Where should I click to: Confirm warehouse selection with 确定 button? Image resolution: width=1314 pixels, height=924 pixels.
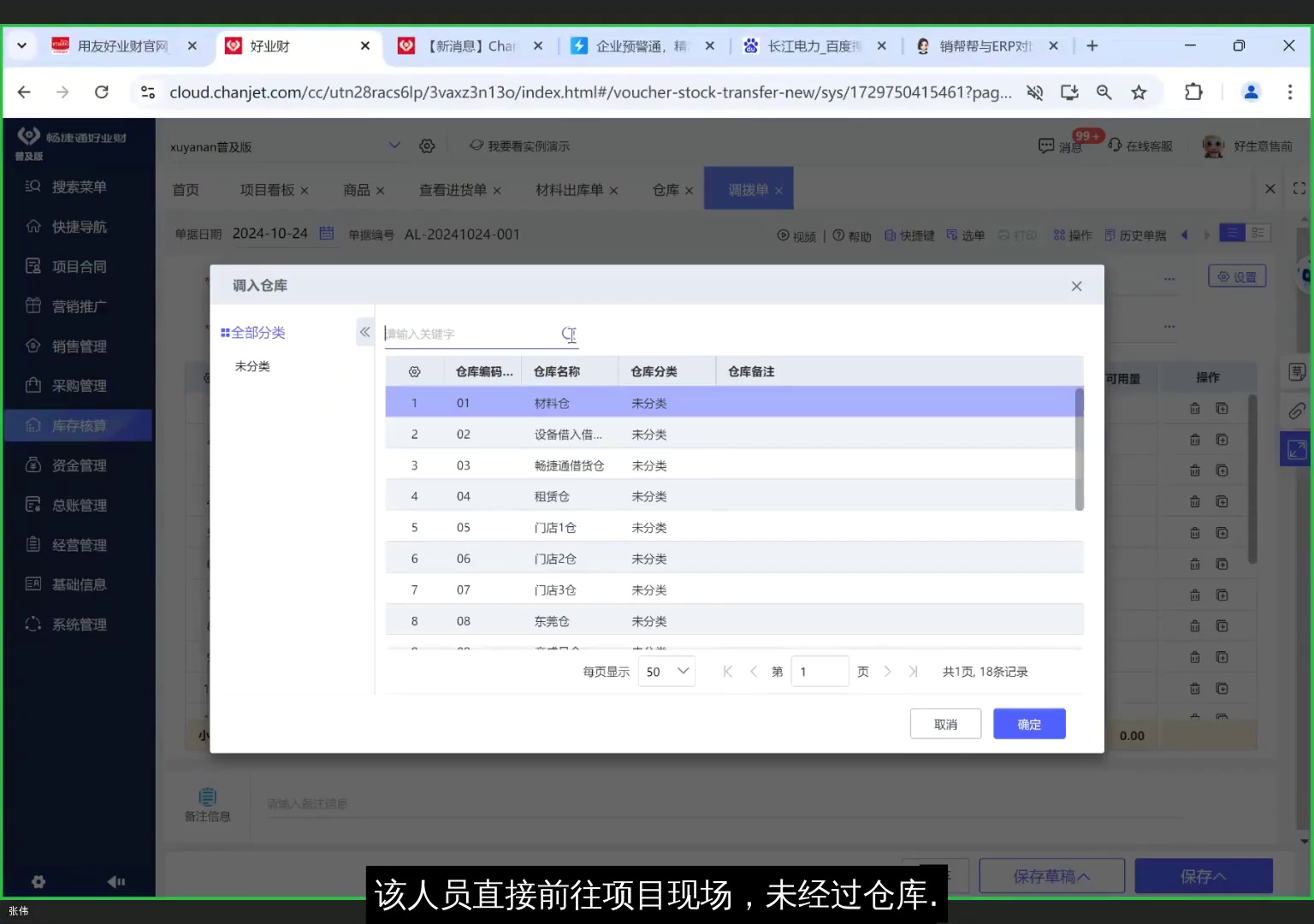pos(1028,723)
